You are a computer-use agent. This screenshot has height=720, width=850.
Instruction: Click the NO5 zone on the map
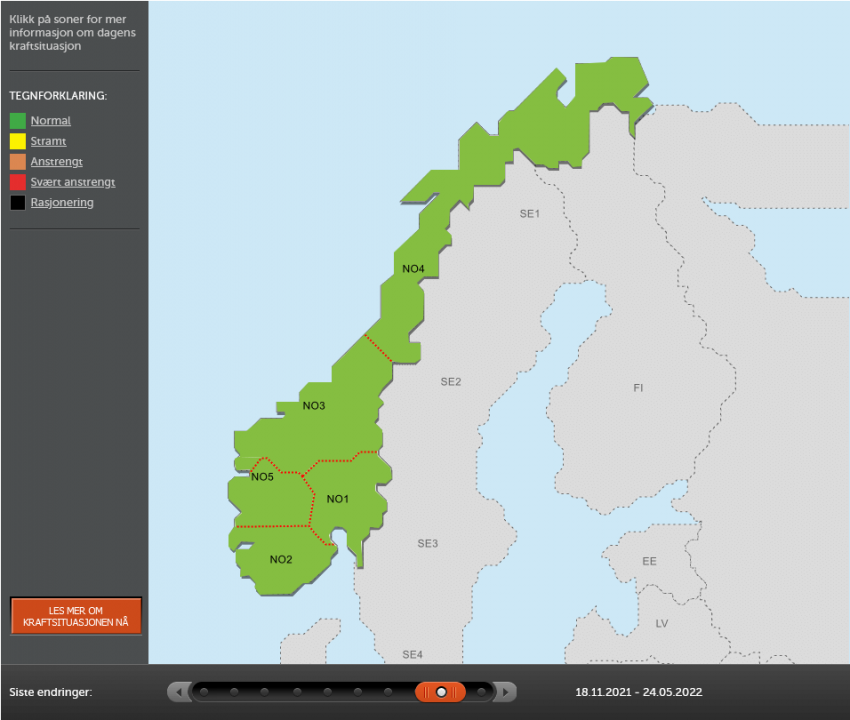pos(262,477)
